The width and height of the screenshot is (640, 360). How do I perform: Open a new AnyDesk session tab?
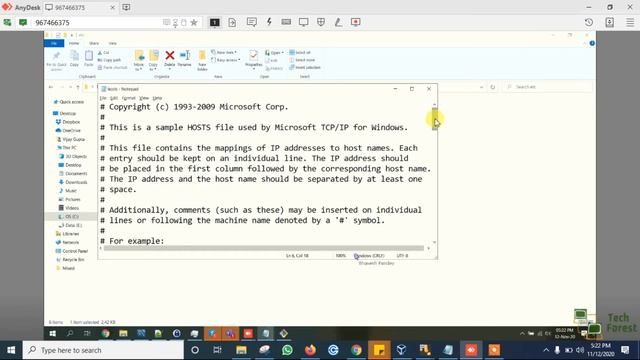126,7
